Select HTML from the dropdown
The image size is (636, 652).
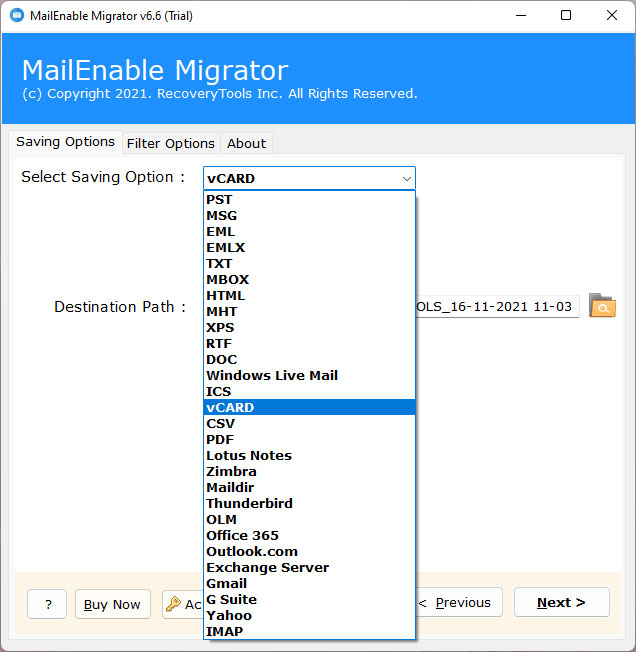pos(309,296)
